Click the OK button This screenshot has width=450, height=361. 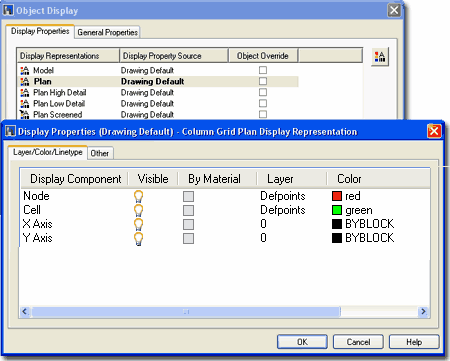point(302,342)
